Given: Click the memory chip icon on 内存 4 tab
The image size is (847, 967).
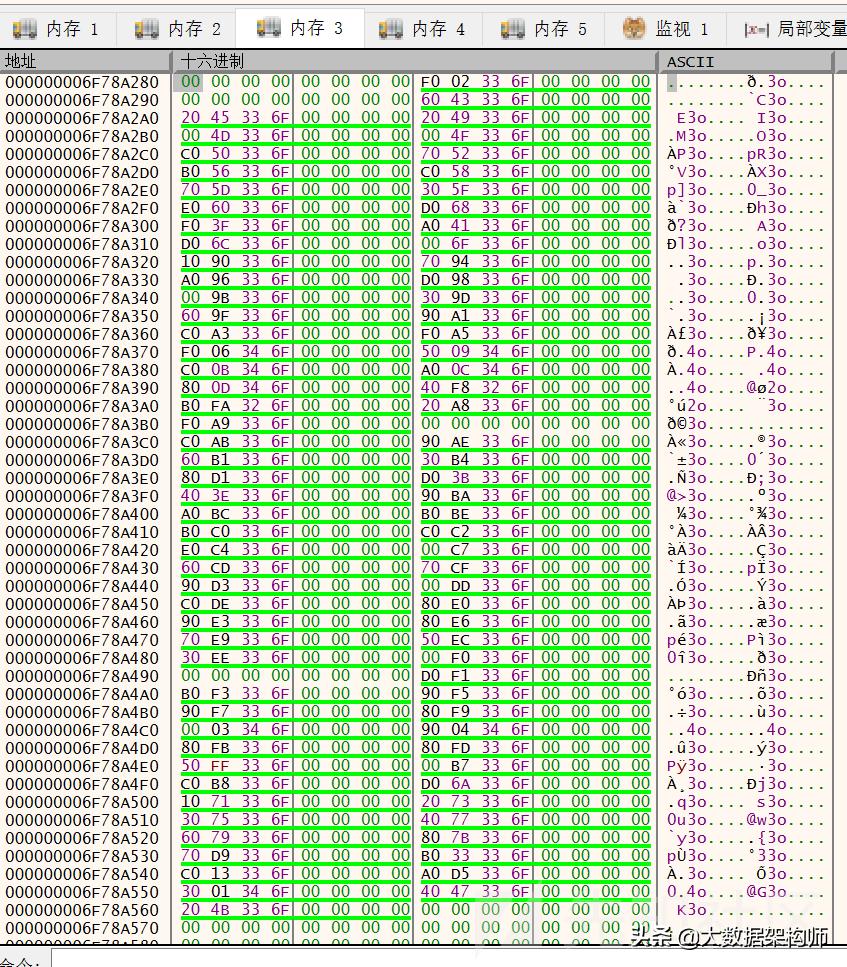Looking at the screenshot, I should [x=389, y=28].
